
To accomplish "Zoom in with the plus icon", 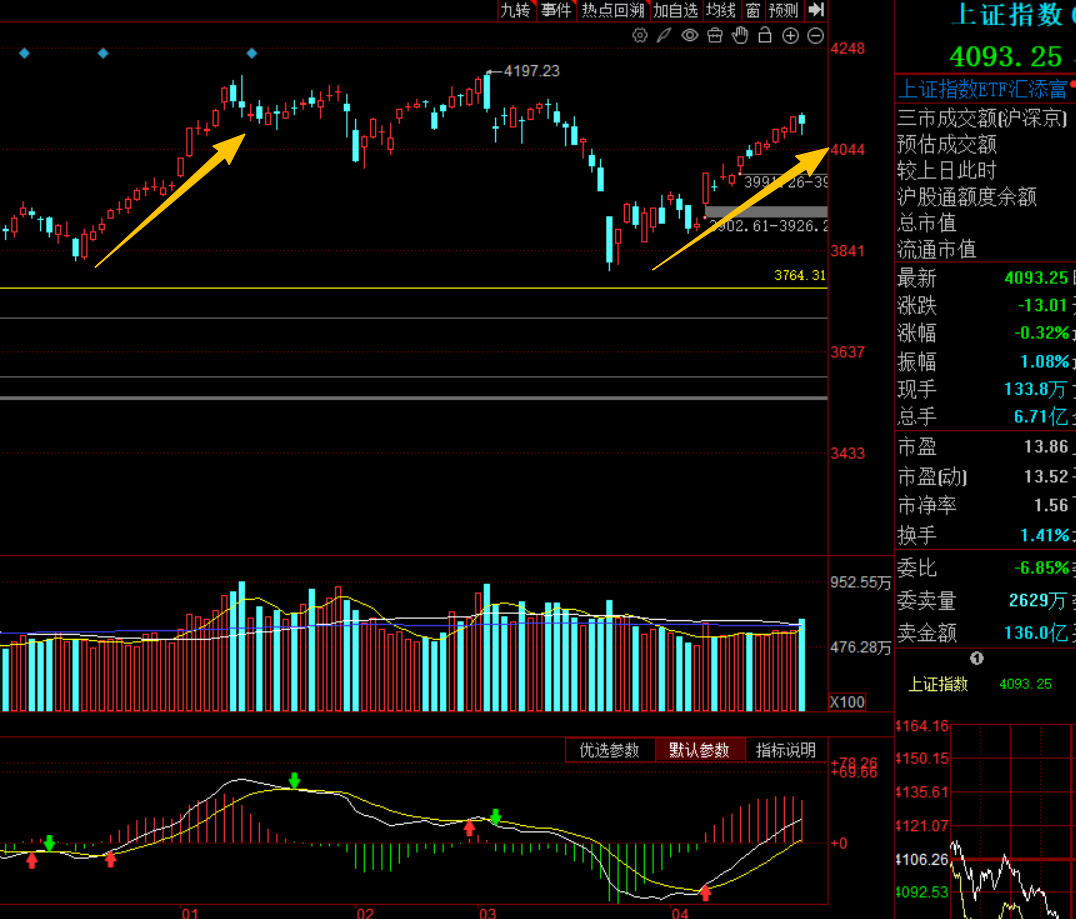I will (791, 36).
